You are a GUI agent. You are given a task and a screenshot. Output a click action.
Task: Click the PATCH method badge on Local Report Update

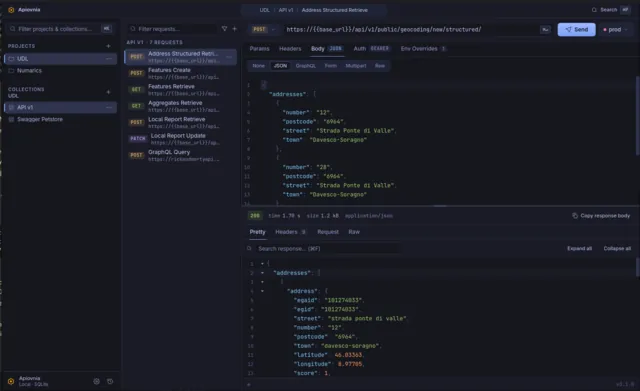pyautogui.click(x=138, y=139)
